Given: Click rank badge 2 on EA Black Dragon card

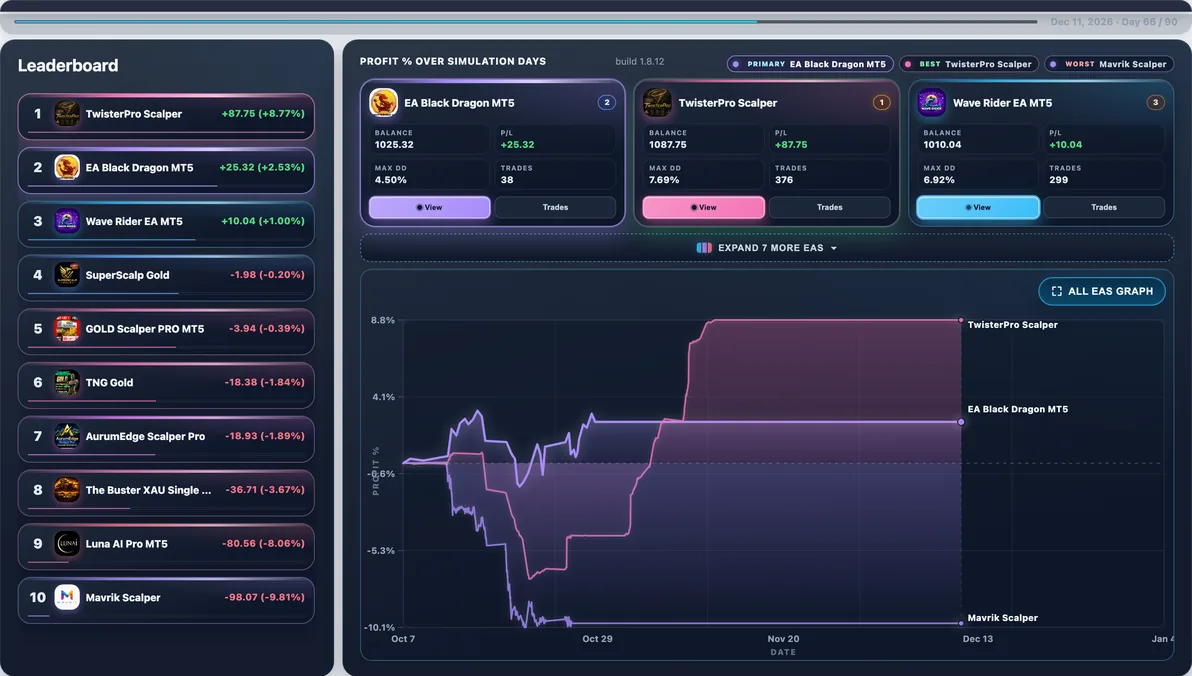Looking at the screenshot, I should pos(607,102).
